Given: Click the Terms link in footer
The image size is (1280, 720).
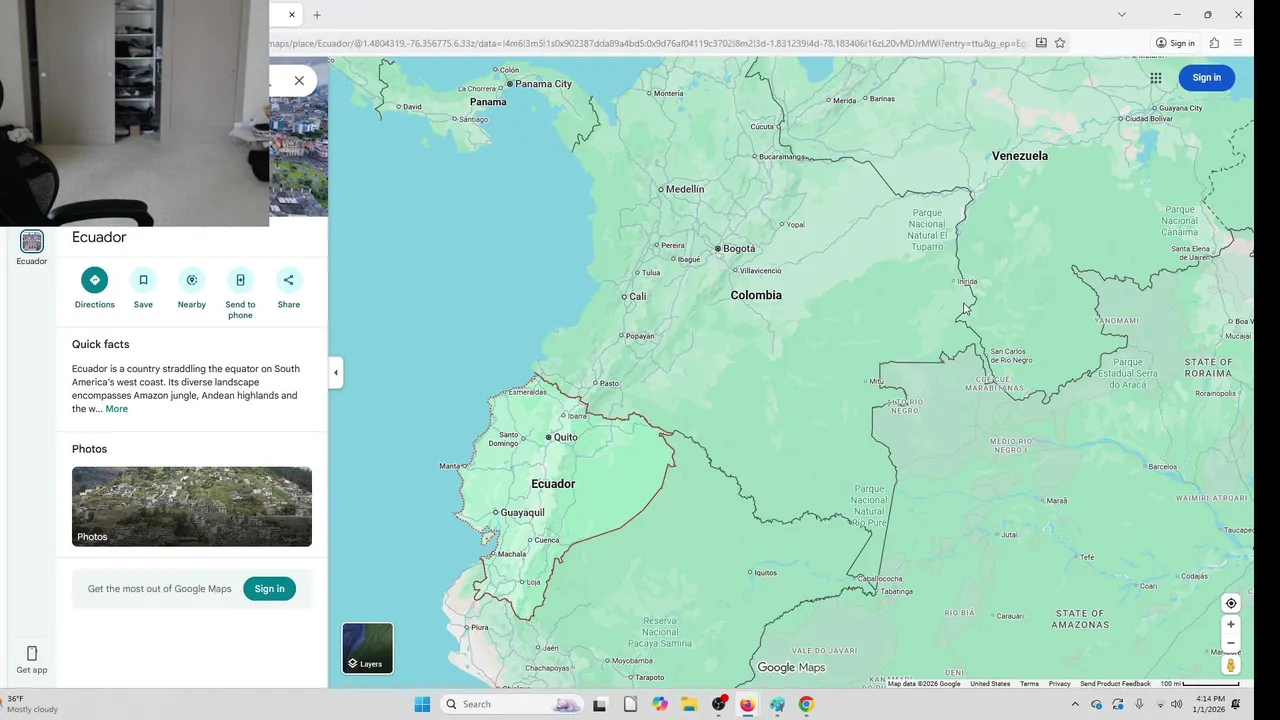Looking at the screenshot, I should click(1029, 684).
